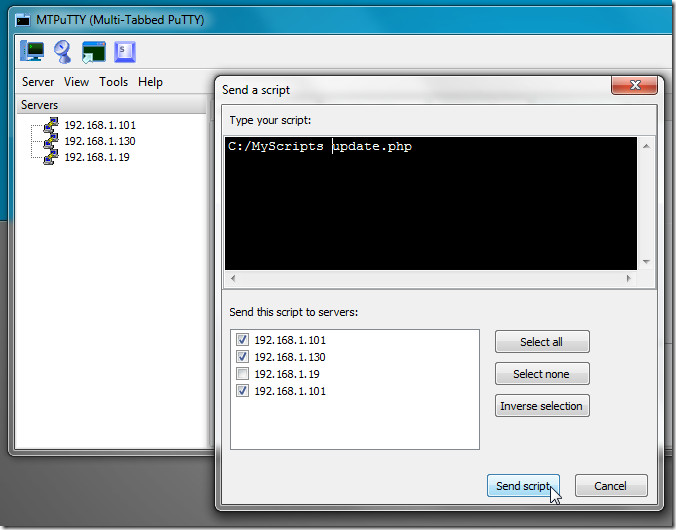676x530 pixels.
Task: Click the script area scroll down arrow
Action: 646,261
